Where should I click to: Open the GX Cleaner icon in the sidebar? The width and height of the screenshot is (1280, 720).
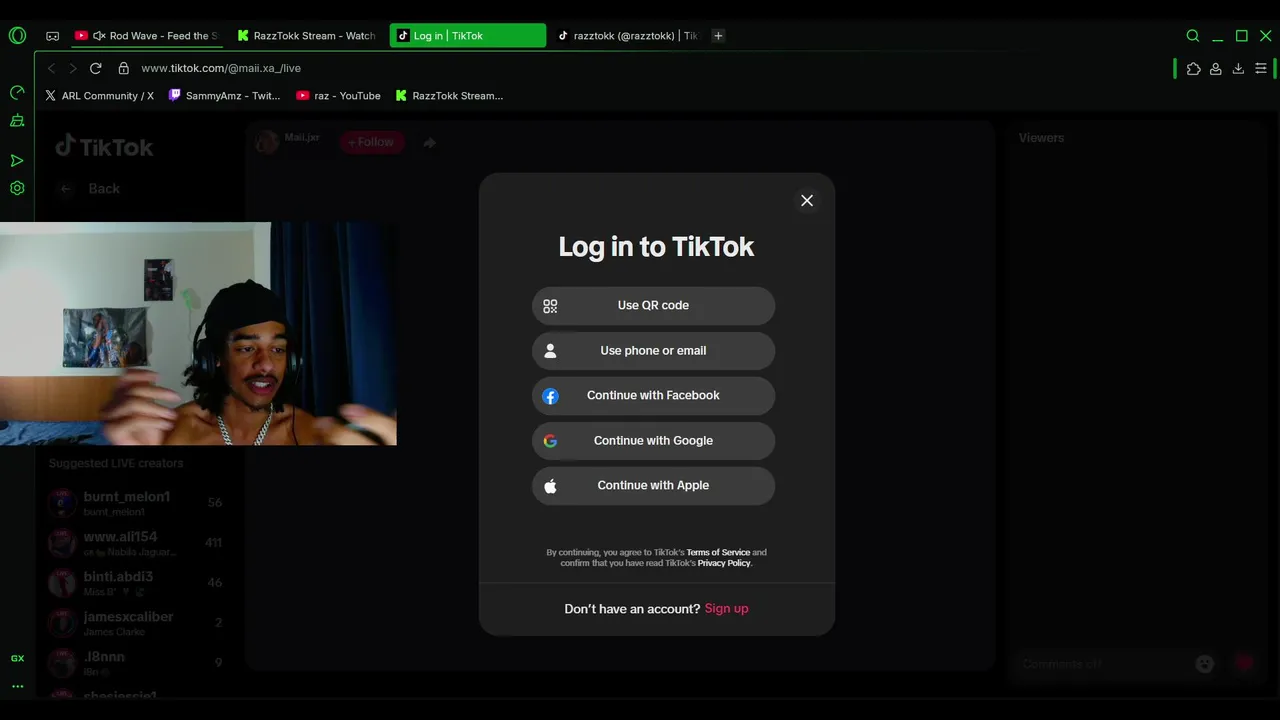(x=17, y=121)
